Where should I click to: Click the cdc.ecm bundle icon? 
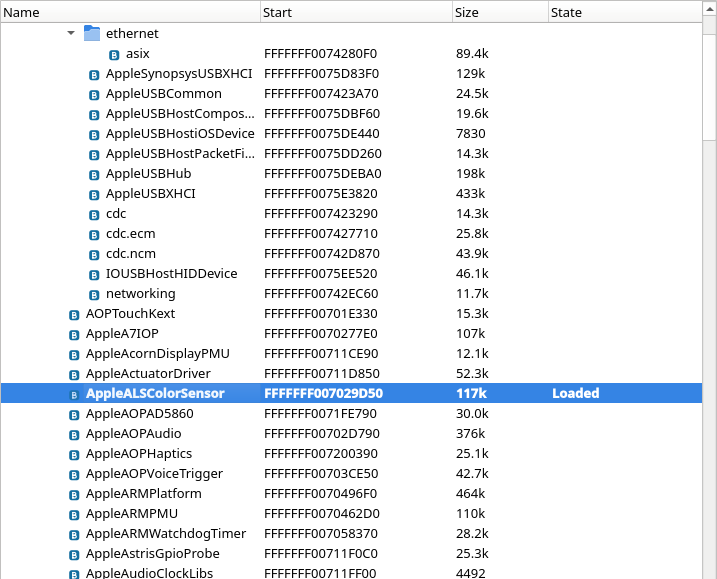pyautogui.click(x=94, y=235)
